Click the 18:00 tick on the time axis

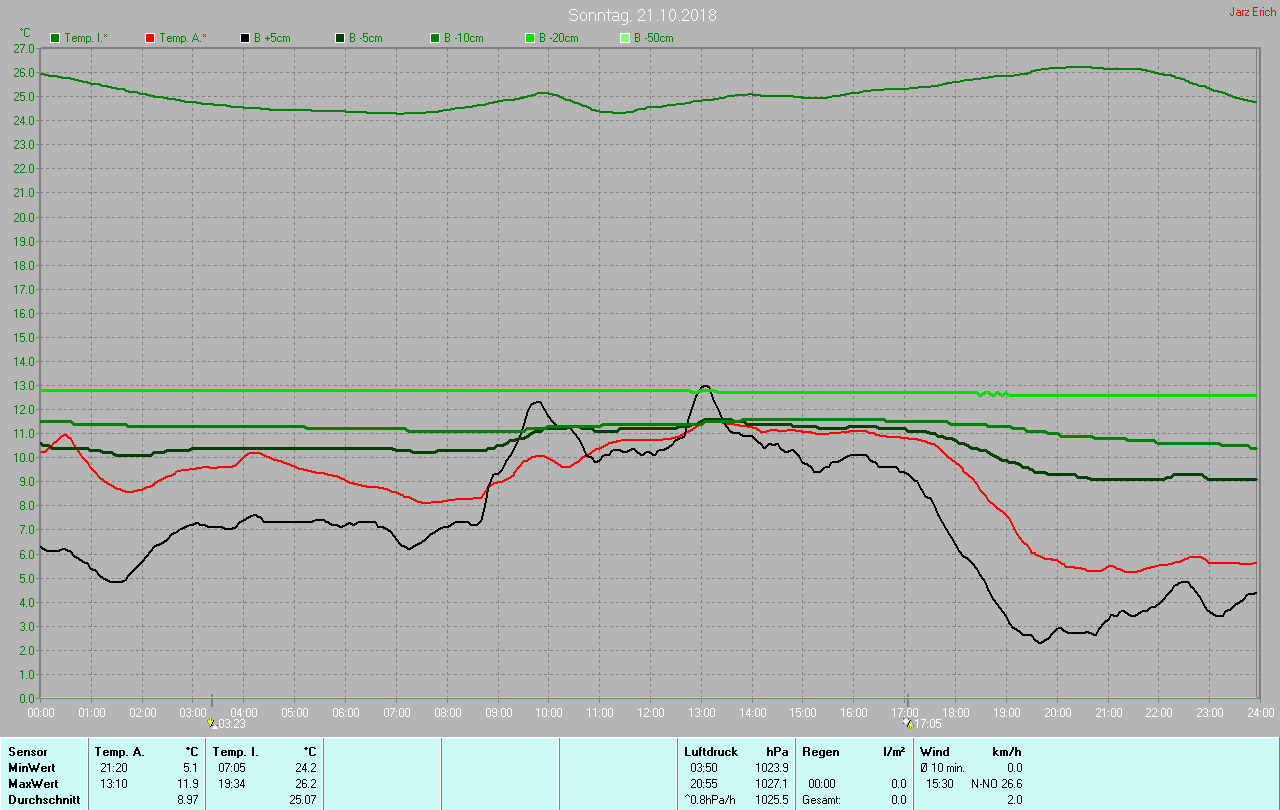pos(956,712)
